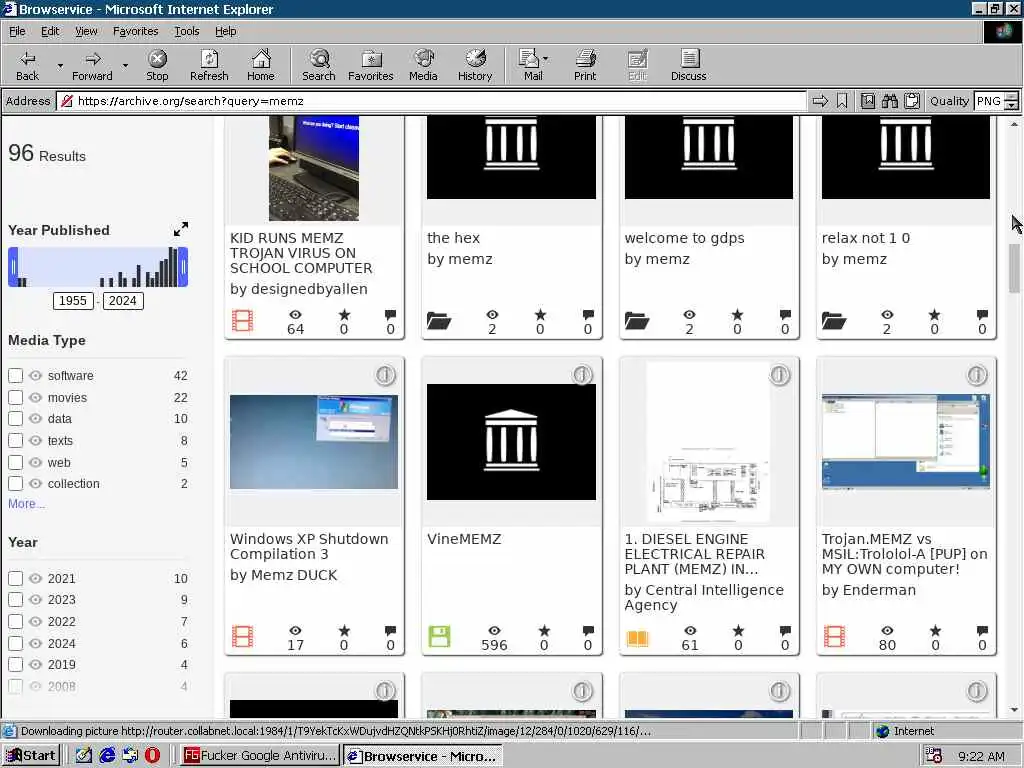Image resolution: width=1024 pixels, height=768 pixels.
Task: Click the More... media types link
Action: 26,504
